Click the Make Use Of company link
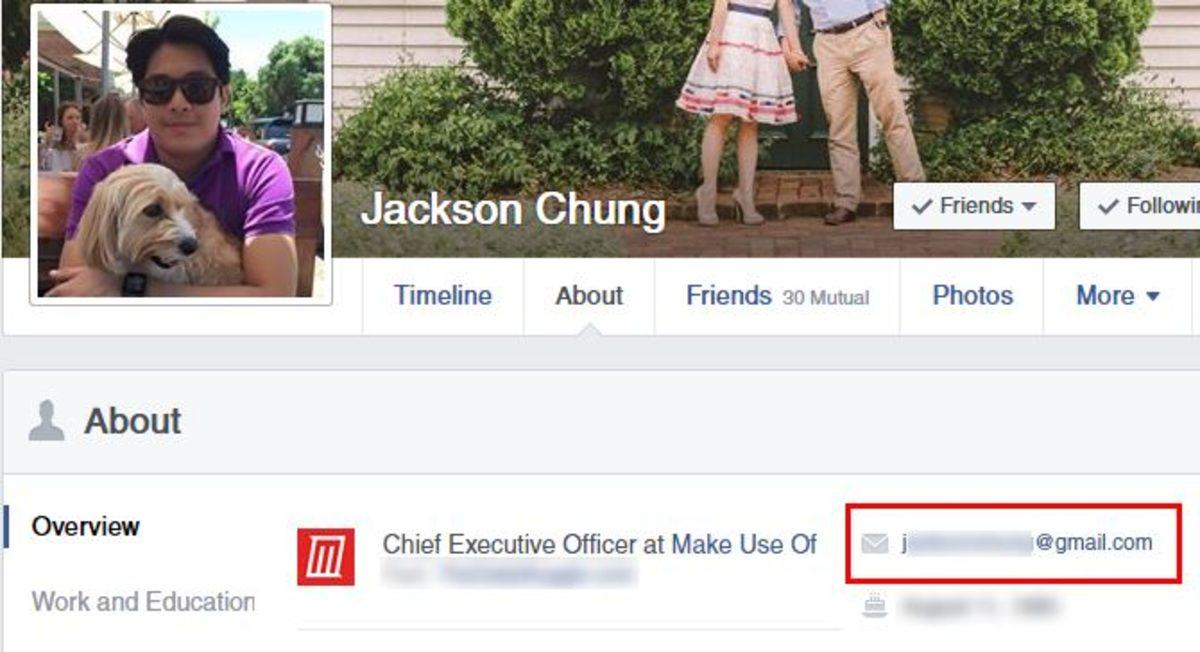 (744, 544)
